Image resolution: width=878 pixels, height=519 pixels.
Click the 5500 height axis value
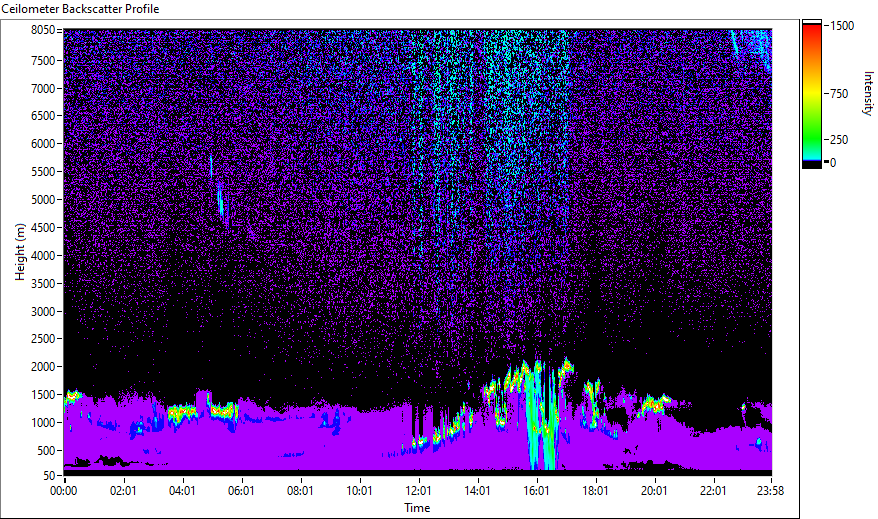(x=43, y=172)
